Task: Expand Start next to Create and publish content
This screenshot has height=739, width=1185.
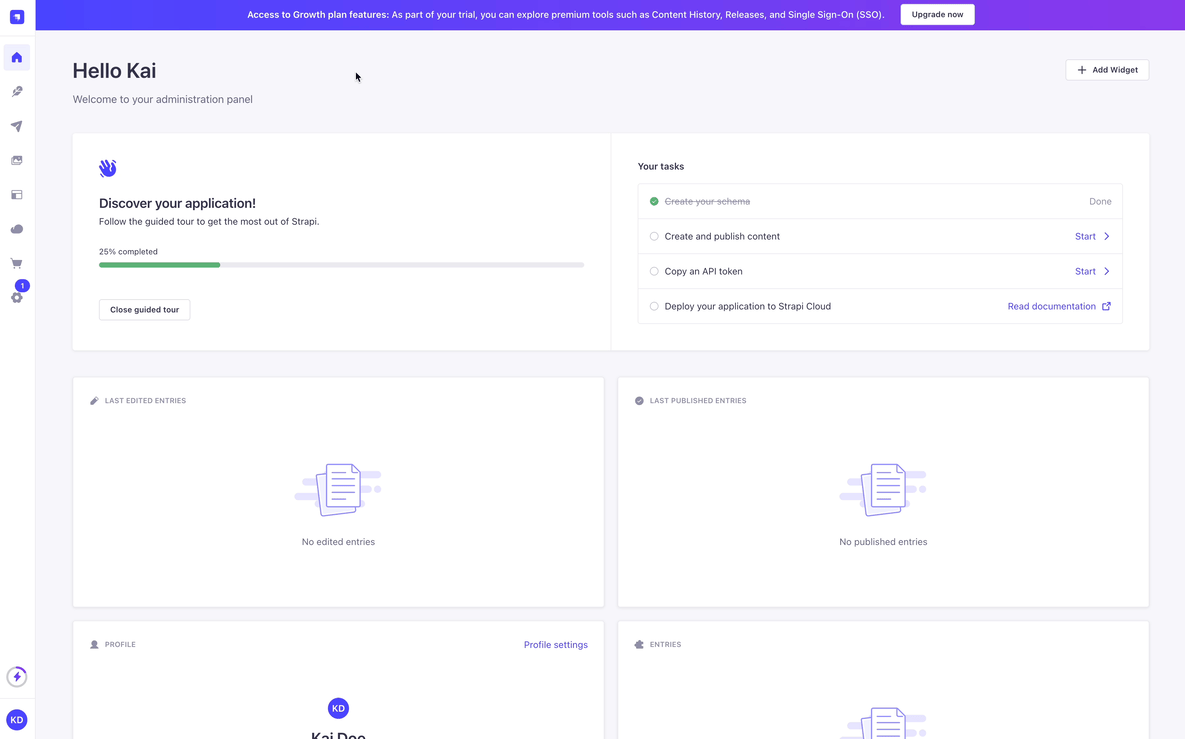Action: [1090, 236]
